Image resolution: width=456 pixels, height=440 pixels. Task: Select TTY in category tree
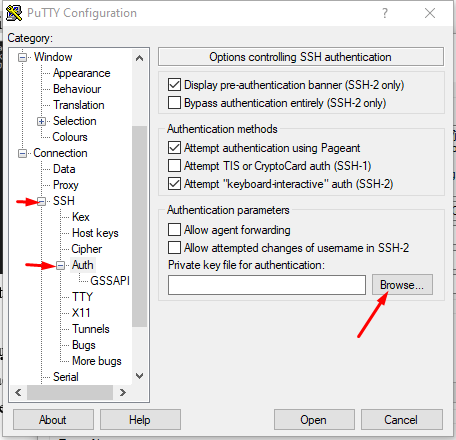[x=82, y=297]
